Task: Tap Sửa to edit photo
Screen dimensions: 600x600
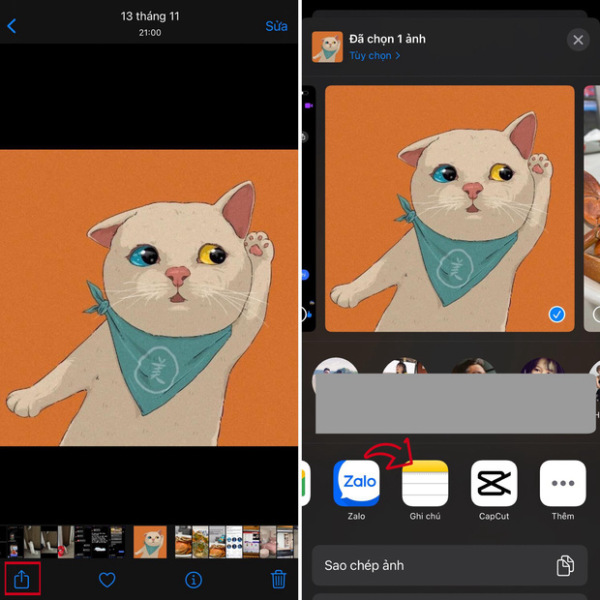Action: [276, 26]
